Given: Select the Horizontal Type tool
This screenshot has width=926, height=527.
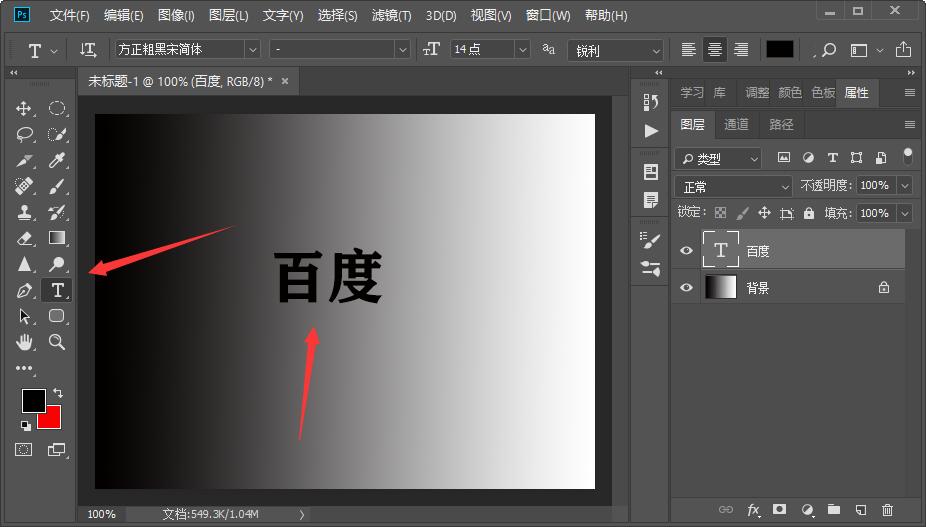Looking at the screenshot, I should [x=57, y=290].
